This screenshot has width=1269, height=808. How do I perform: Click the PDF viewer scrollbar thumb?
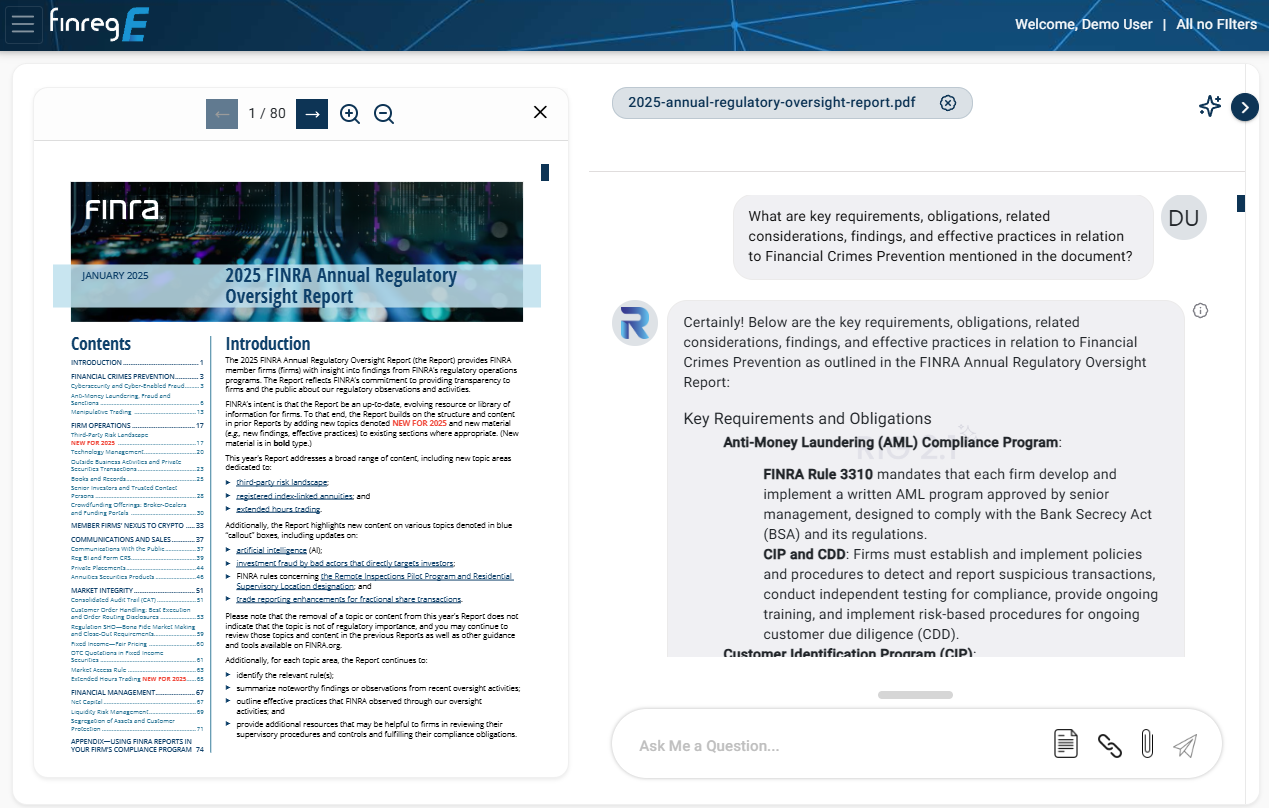point(545,173)
